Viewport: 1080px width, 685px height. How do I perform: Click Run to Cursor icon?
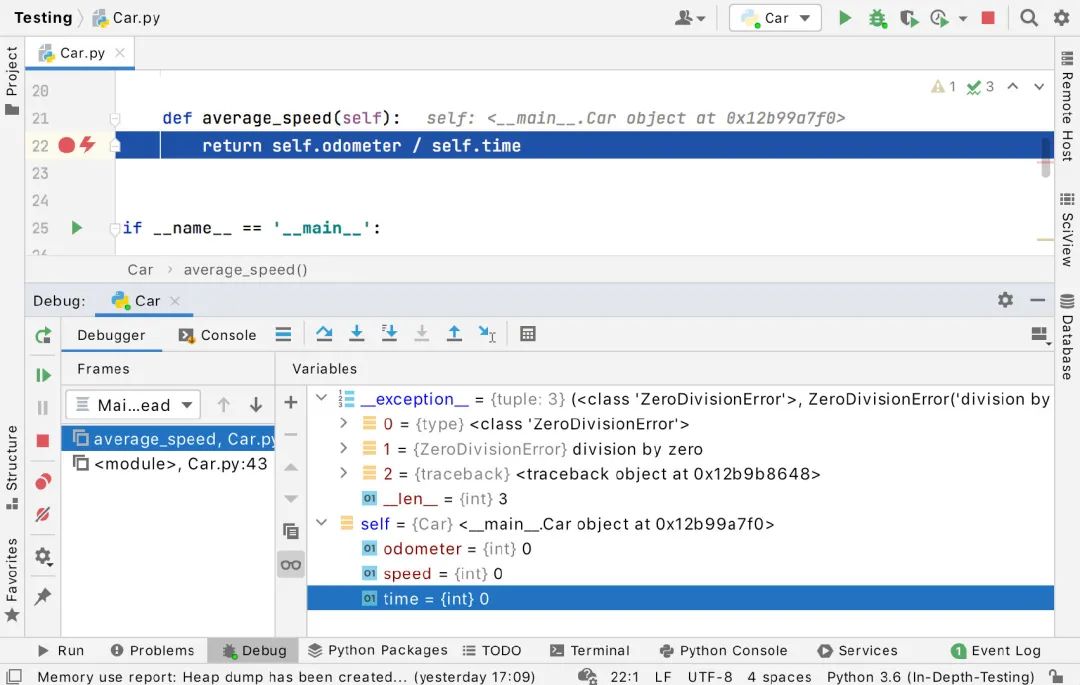pyautogui.click(x=487, y=334)
